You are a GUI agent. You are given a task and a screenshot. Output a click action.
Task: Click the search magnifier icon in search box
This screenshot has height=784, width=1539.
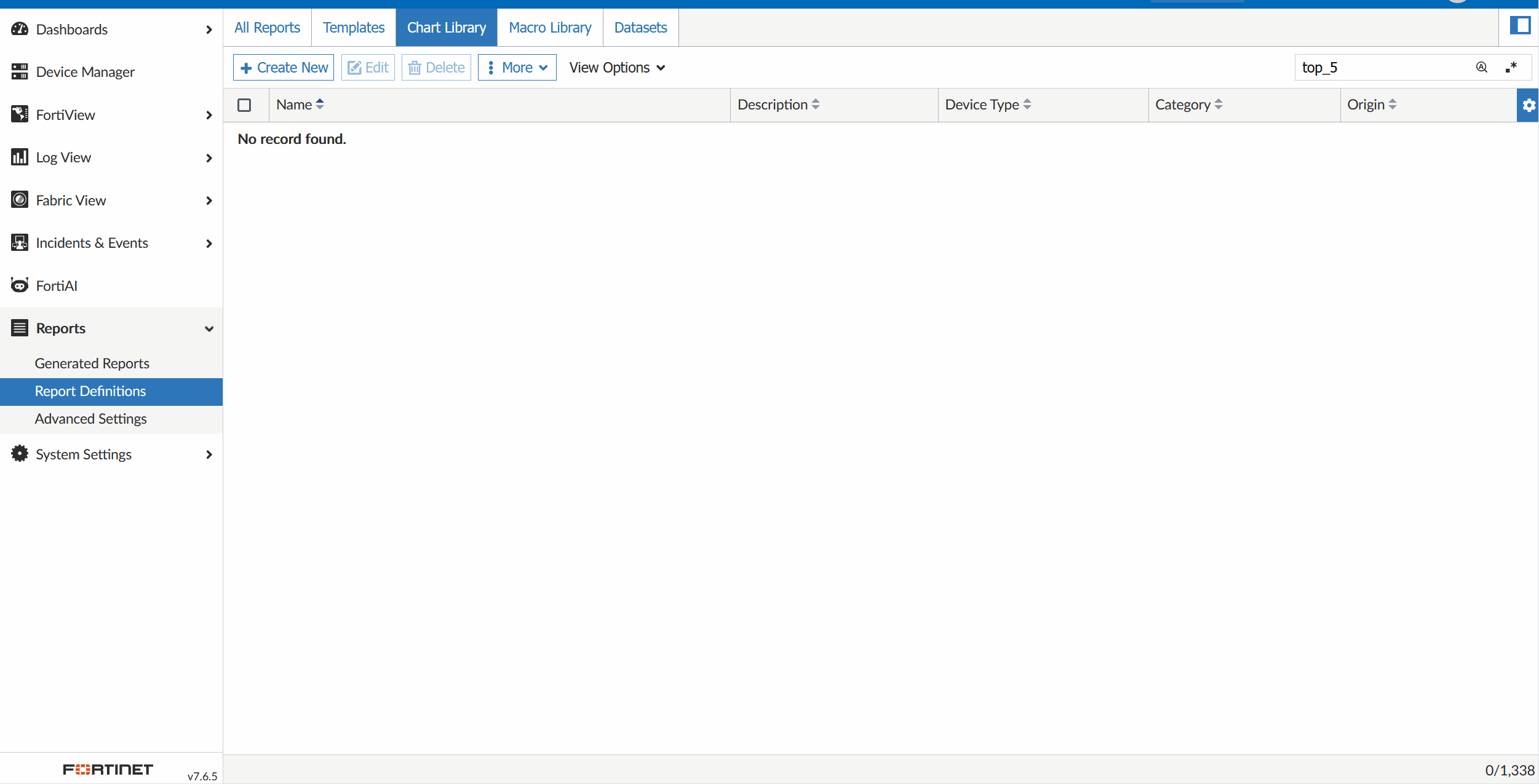1482,67
